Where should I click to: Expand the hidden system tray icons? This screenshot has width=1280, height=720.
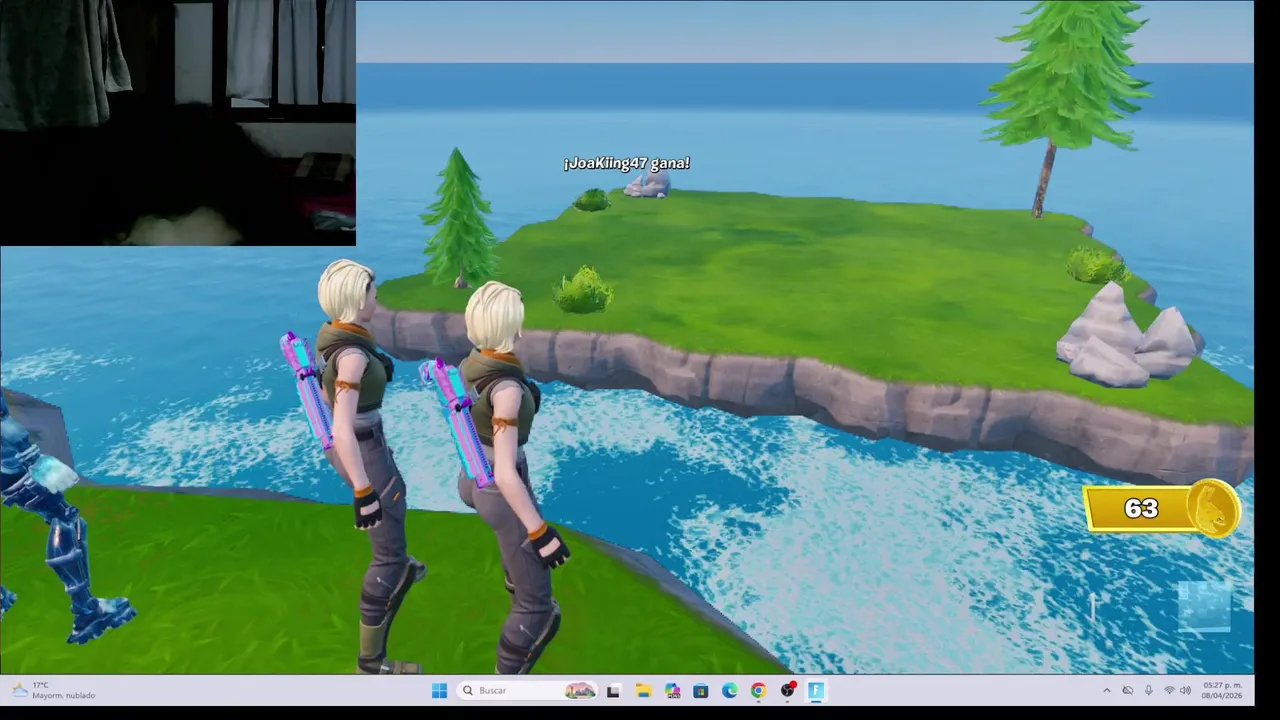point(1106,690)
